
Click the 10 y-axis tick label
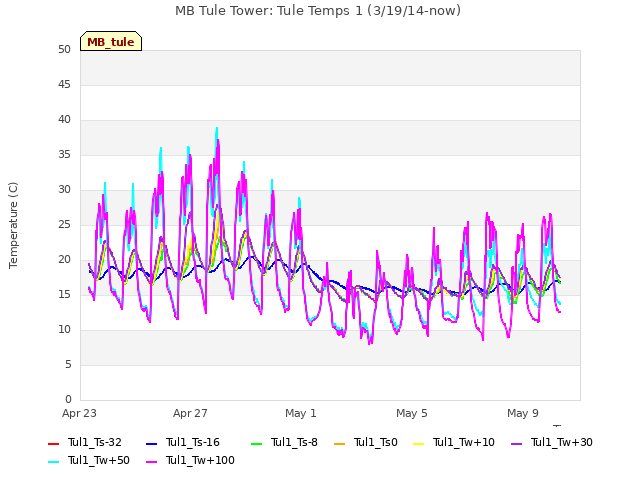pyautogui.click(x=64, y=329)
